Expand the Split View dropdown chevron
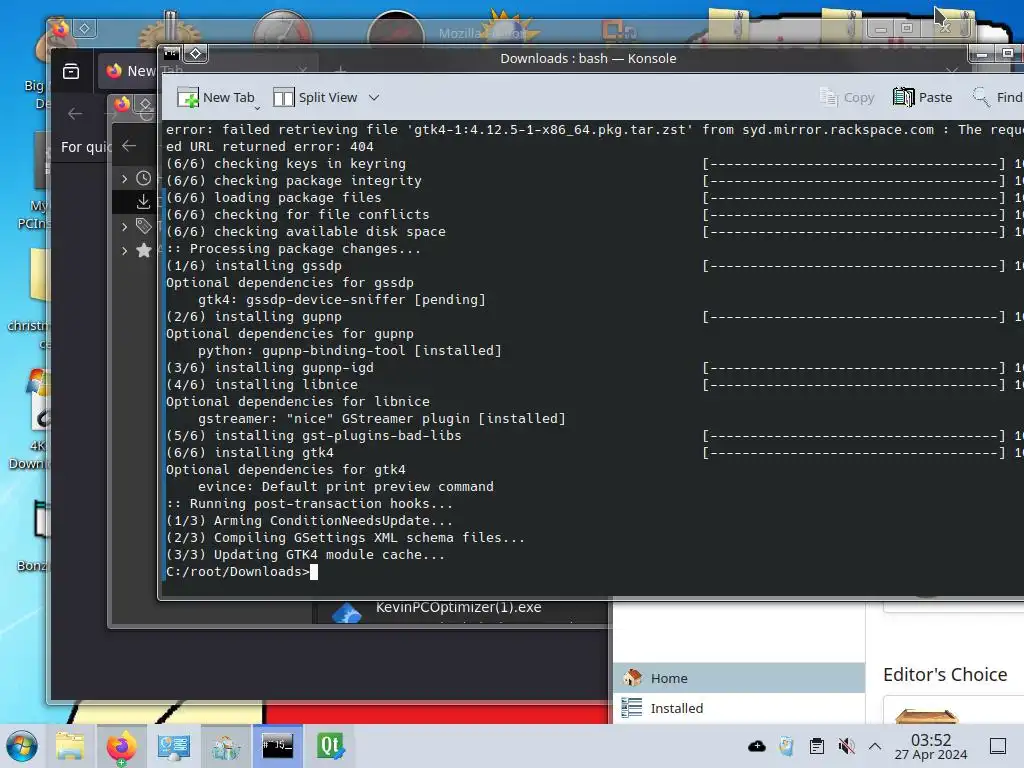 pyautogui.click(x=374, y=97)
